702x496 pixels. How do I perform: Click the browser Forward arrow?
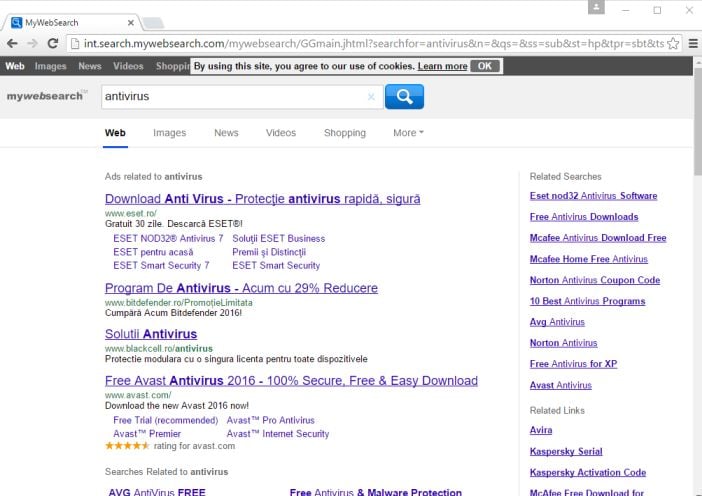(32, 43)
